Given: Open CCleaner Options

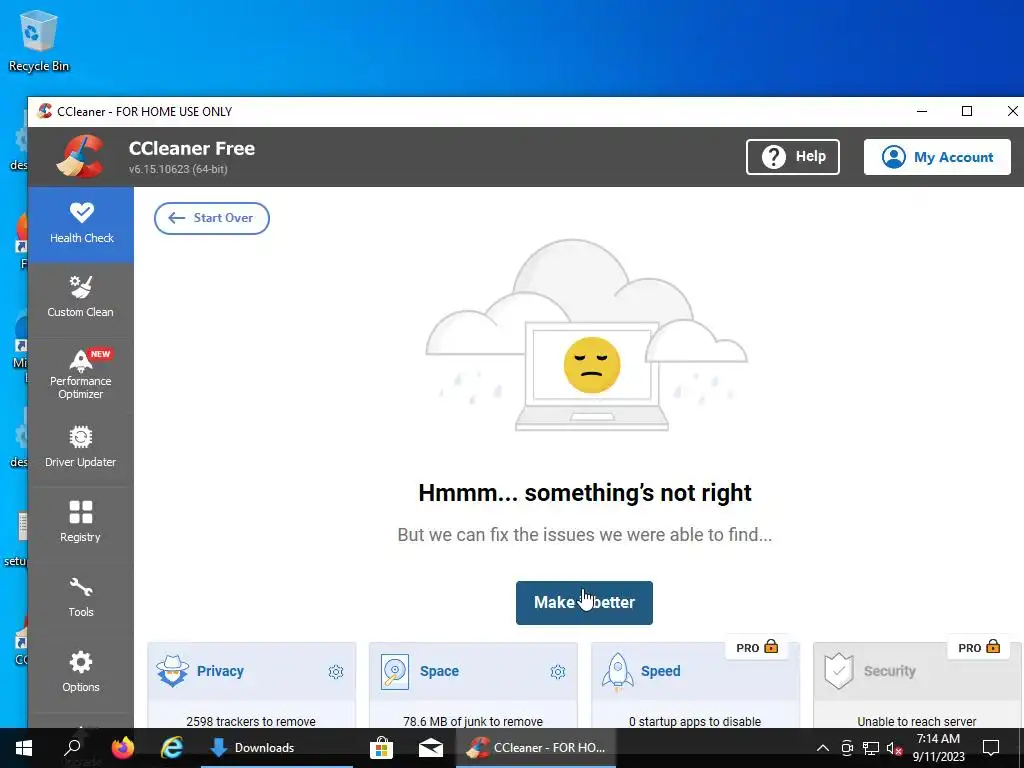Looking at the screenshot, I should (x=81, y=672).
